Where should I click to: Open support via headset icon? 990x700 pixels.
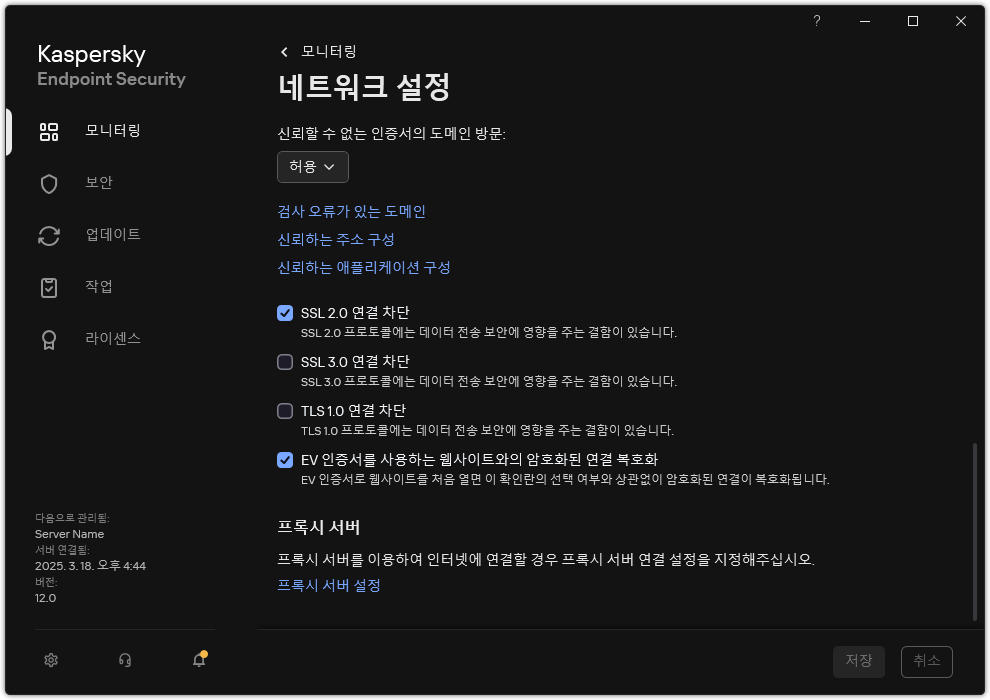[x=124, y=660]
